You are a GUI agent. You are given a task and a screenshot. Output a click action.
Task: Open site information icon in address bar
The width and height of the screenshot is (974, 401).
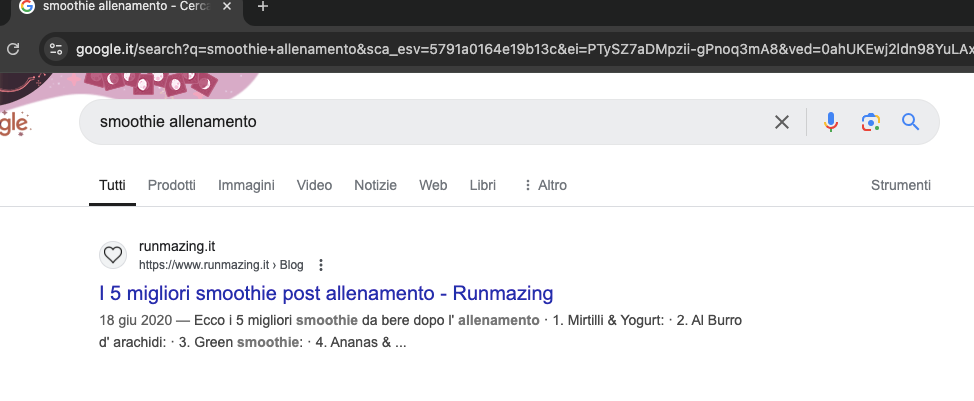pos(56,49)
